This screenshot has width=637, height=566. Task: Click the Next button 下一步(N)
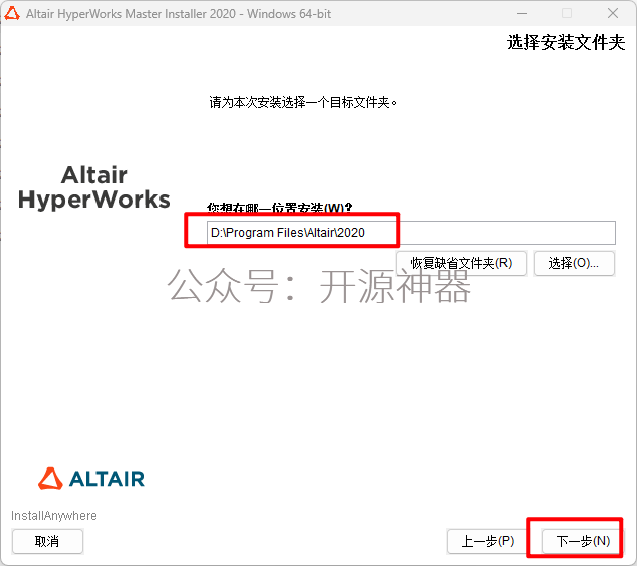[580, 541]
